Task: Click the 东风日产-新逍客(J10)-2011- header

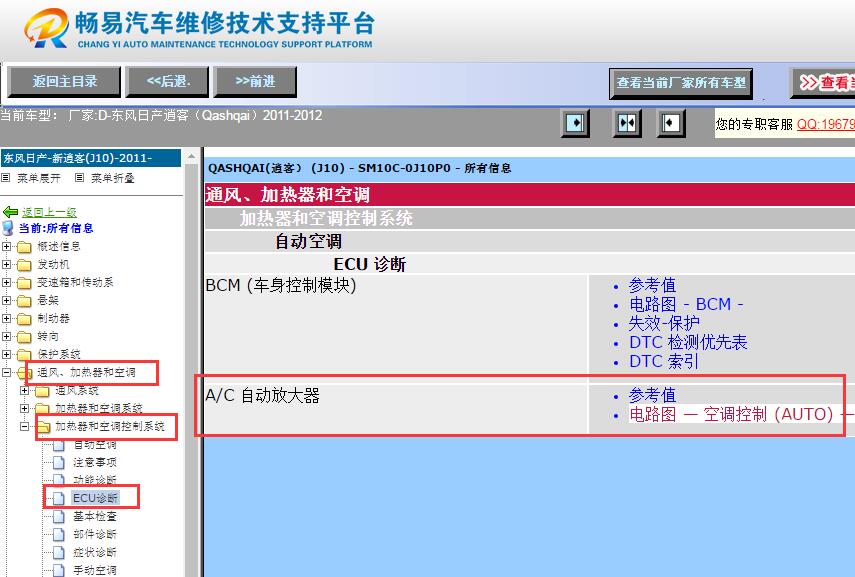Action: click(x=91, y=158)
